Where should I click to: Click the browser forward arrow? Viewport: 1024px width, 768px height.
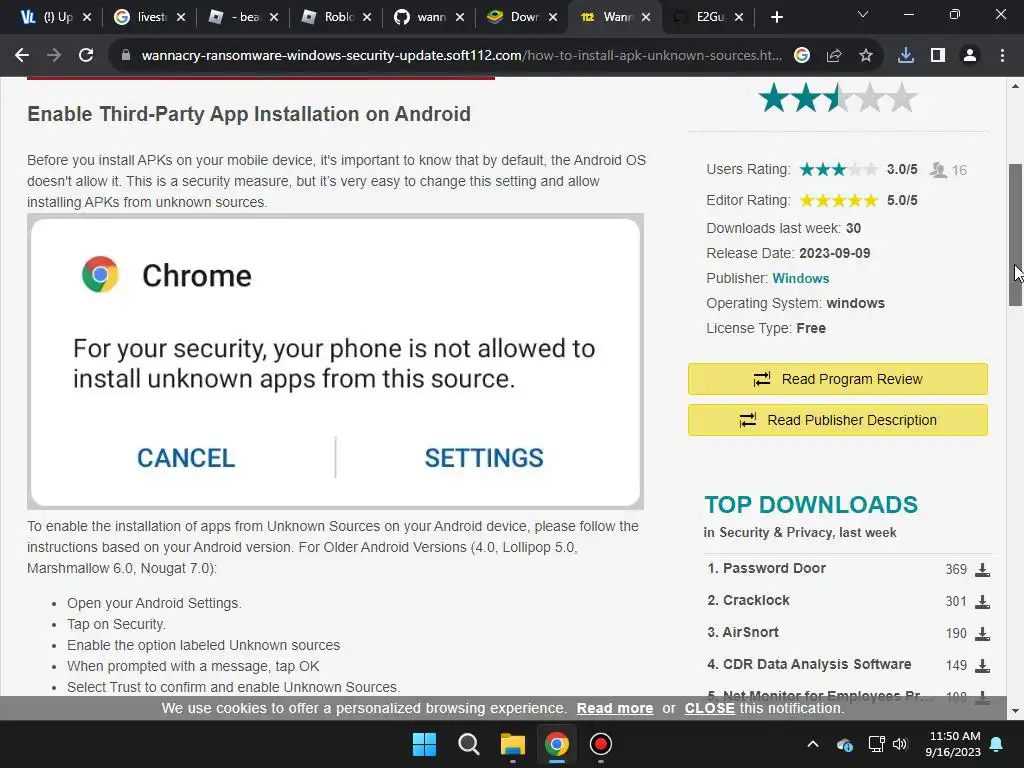pyautogui.click(x=54, y=56)
